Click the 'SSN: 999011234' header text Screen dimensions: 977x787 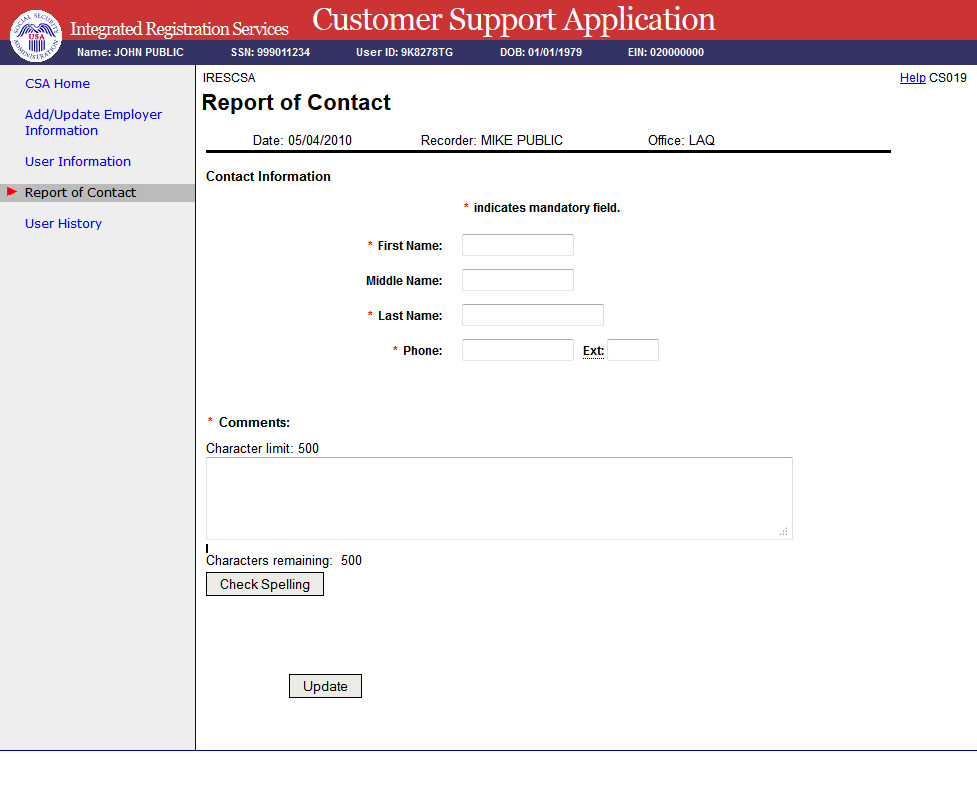(x=270, y=52)
